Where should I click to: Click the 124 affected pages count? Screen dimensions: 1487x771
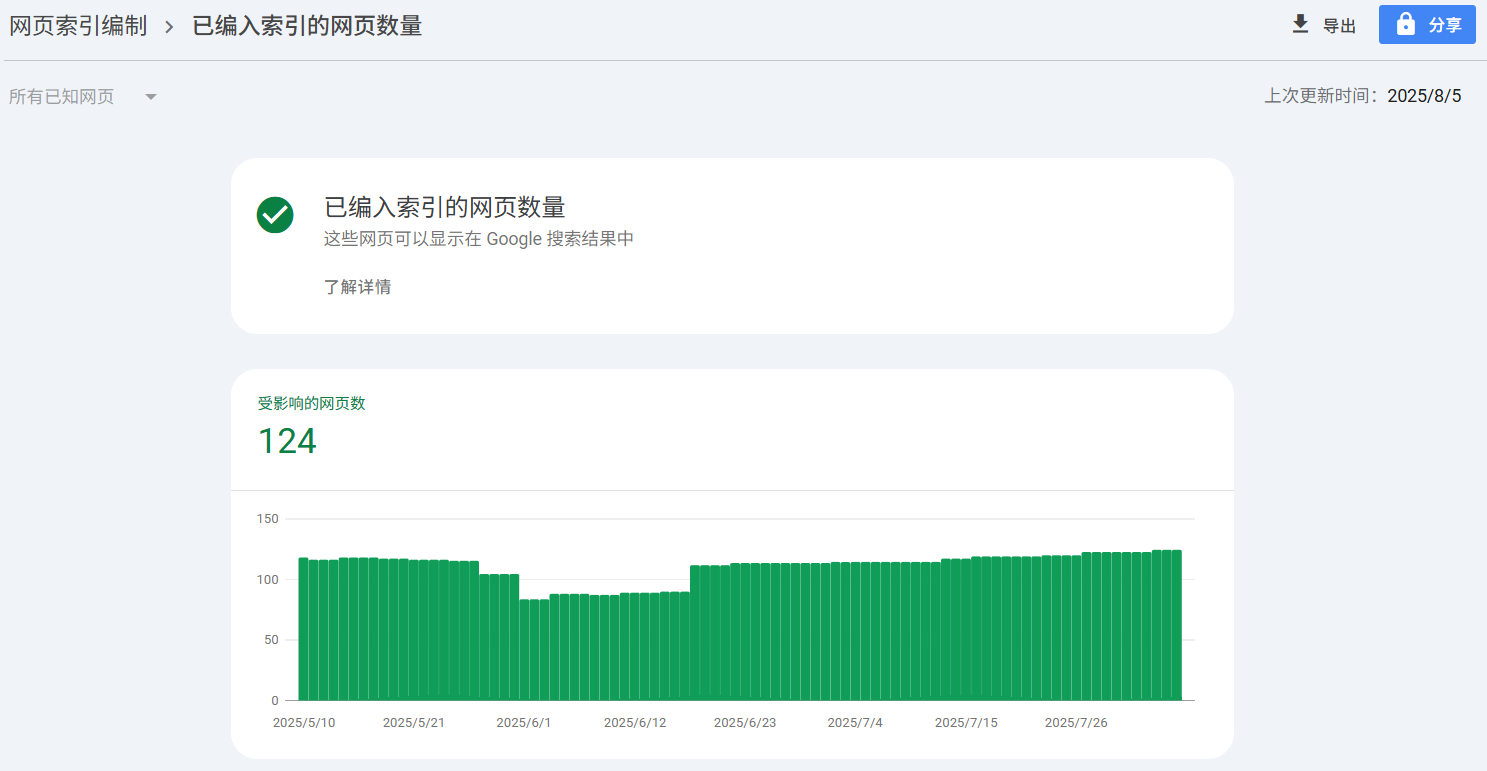287,441
